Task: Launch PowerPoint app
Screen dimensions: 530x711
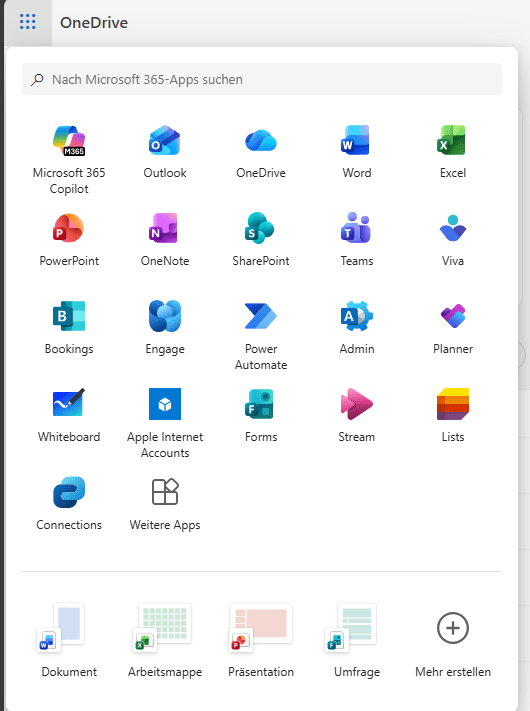Action: click(69, 240)
